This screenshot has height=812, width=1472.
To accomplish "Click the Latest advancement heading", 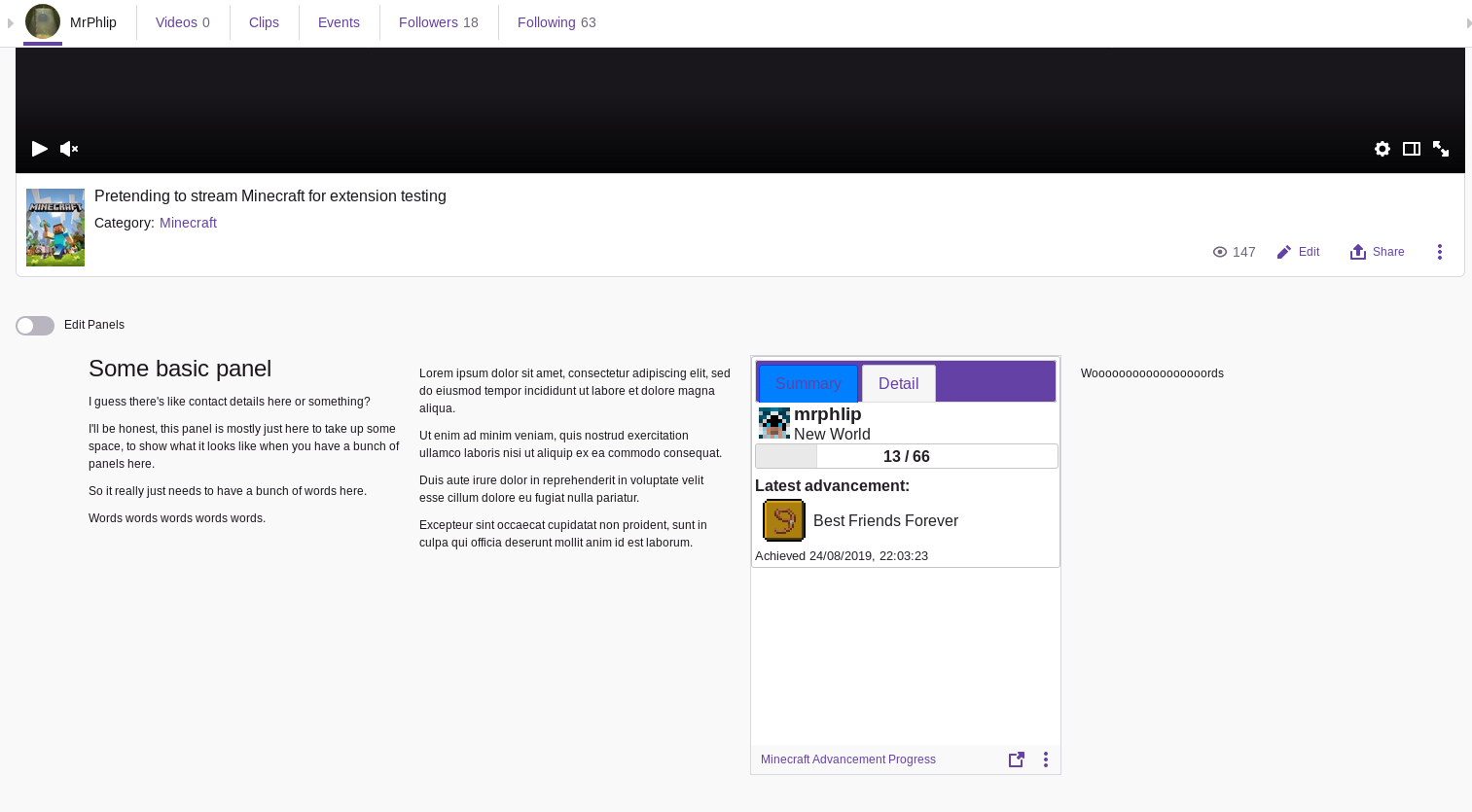I will pos(832,485).
